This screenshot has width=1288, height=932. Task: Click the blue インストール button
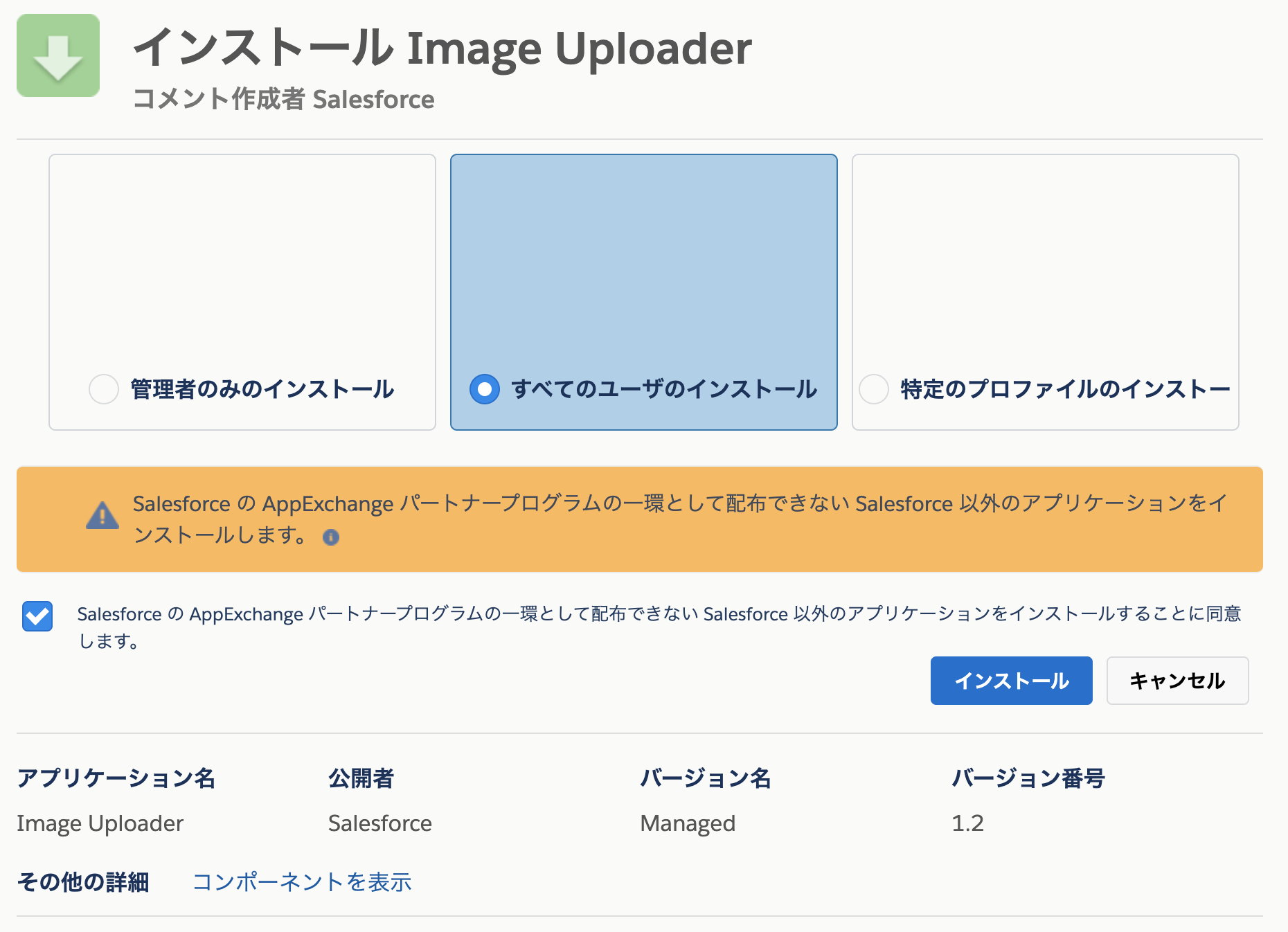(x=1011, y=681)
